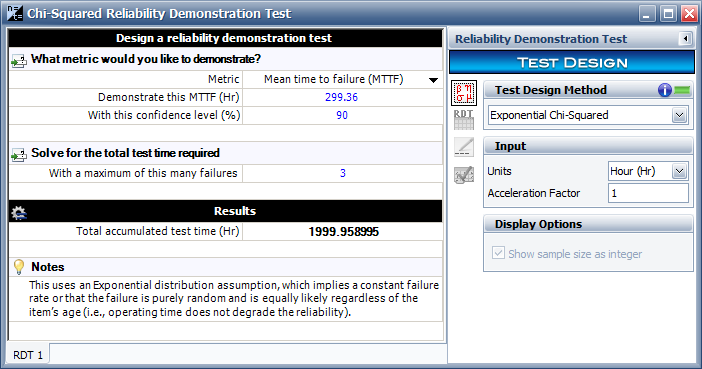The image size is (702, 369).
Task: Click the Notes light bulb icon
Action: pos(19,267)
